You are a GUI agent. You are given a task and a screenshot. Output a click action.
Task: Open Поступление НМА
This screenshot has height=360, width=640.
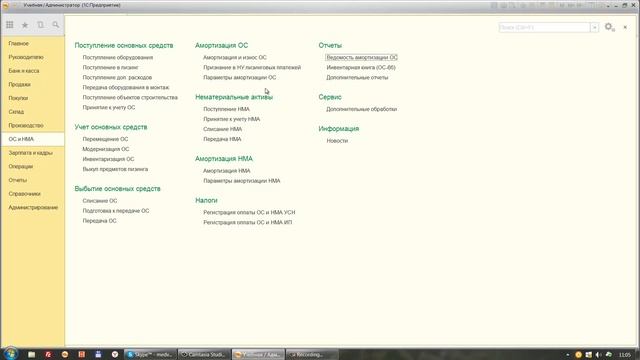click(227, 109)
